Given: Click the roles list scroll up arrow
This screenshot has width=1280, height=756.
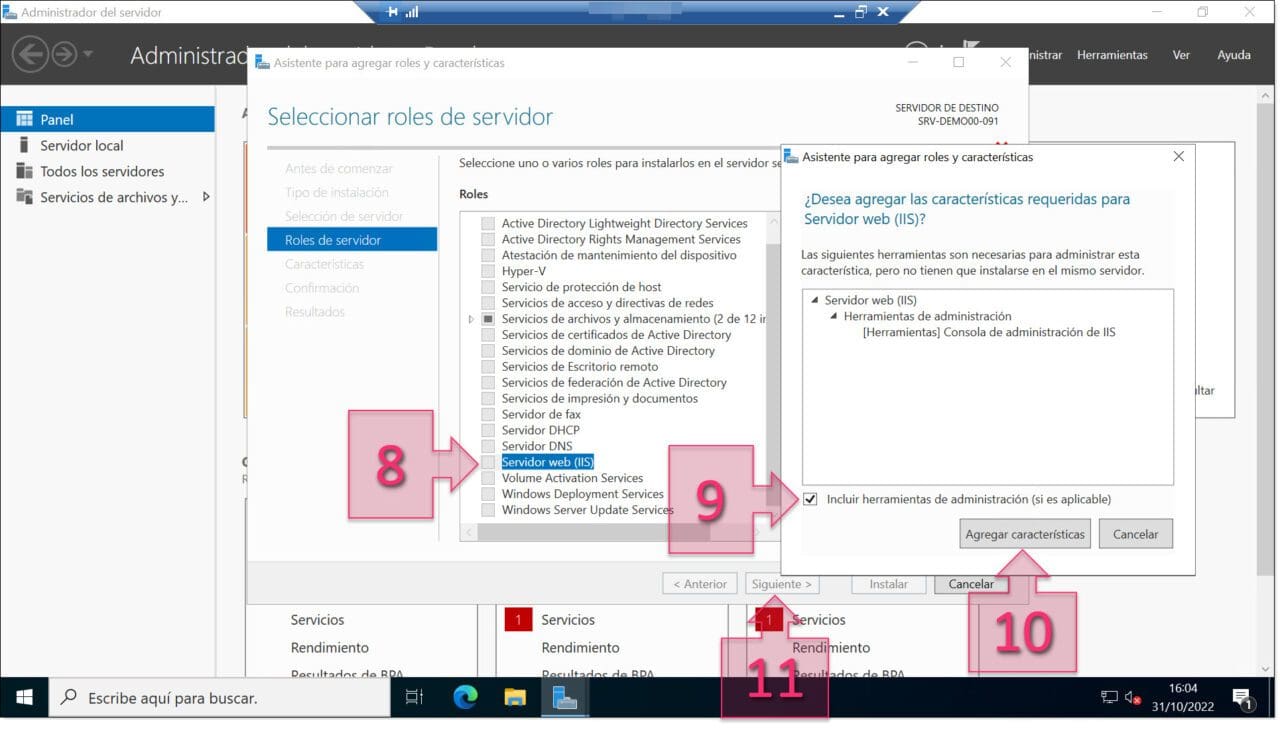Looking at the screenshot, I should pyautogui.click(x=772, y=223).
